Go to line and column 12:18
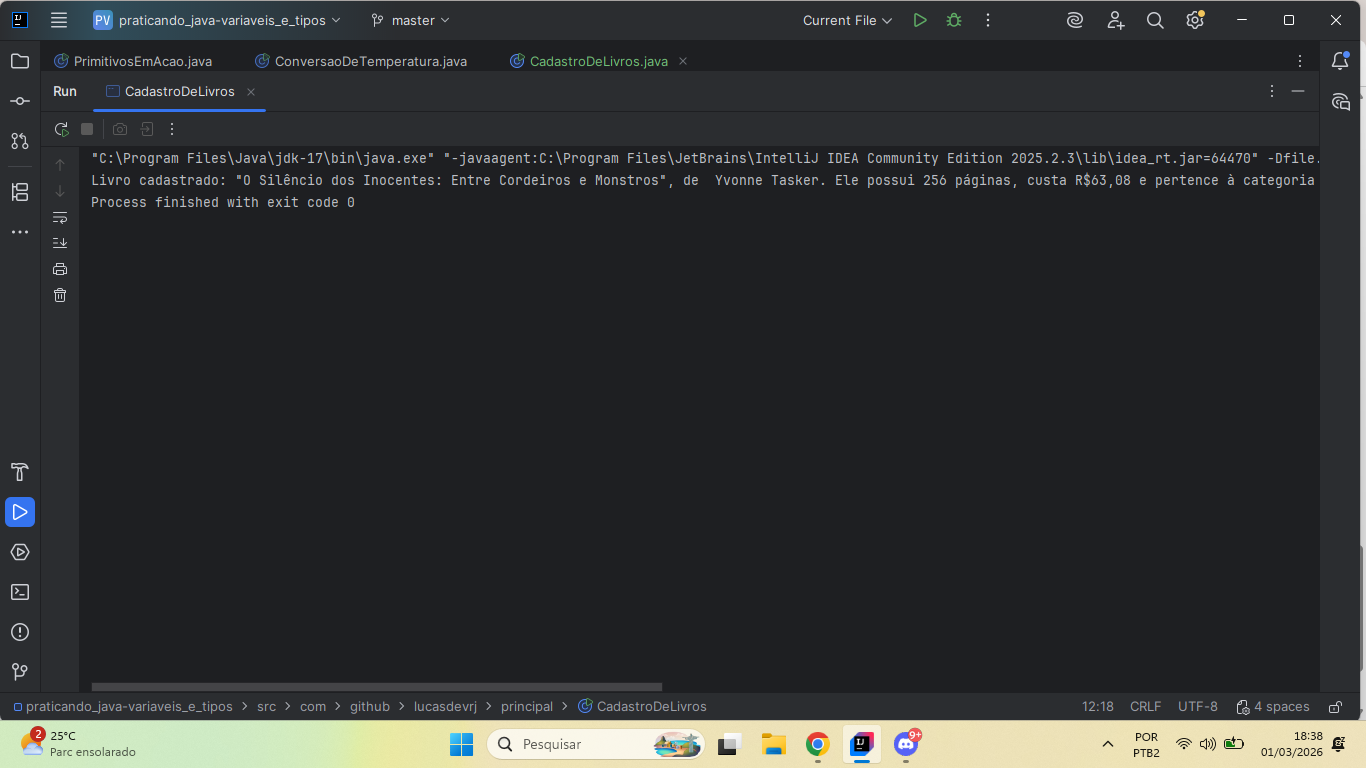This screenshot has height=768, width=1366. [1098, 707]
